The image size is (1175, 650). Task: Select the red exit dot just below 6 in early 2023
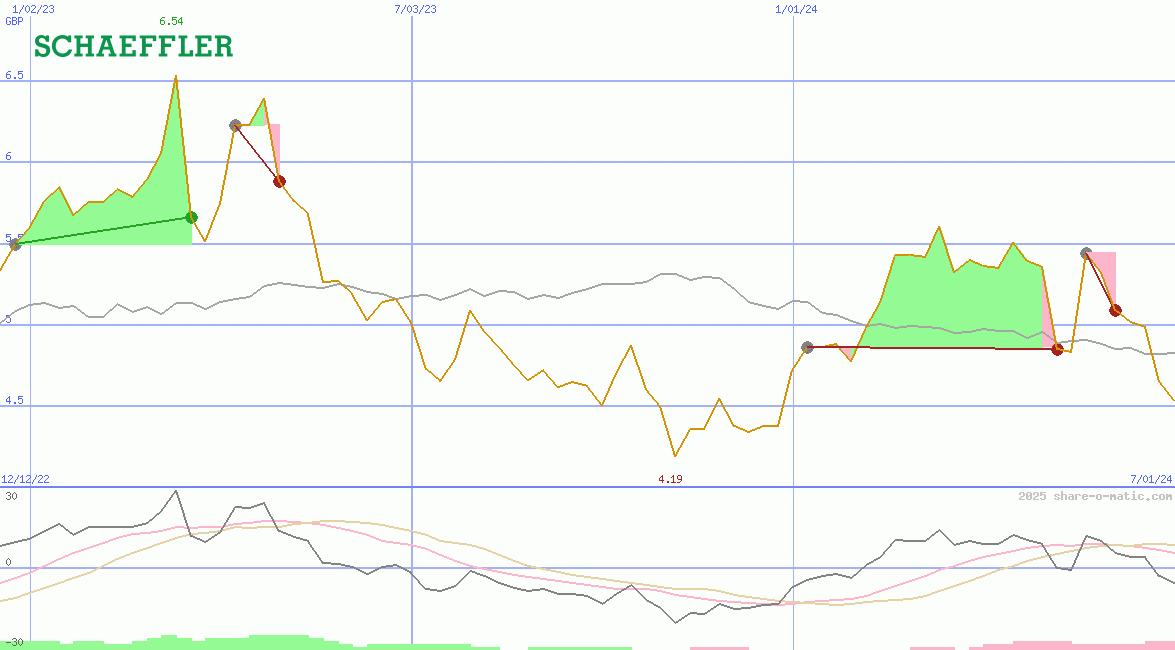click(280, 181)
